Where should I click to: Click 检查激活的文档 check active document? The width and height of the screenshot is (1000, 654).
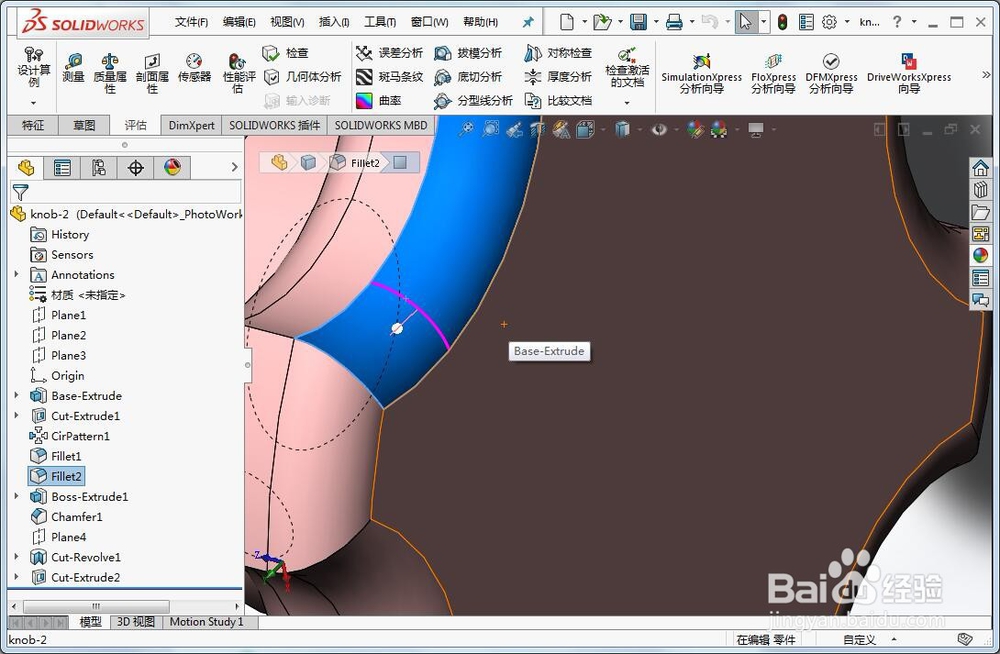click(x=627, y=67)
